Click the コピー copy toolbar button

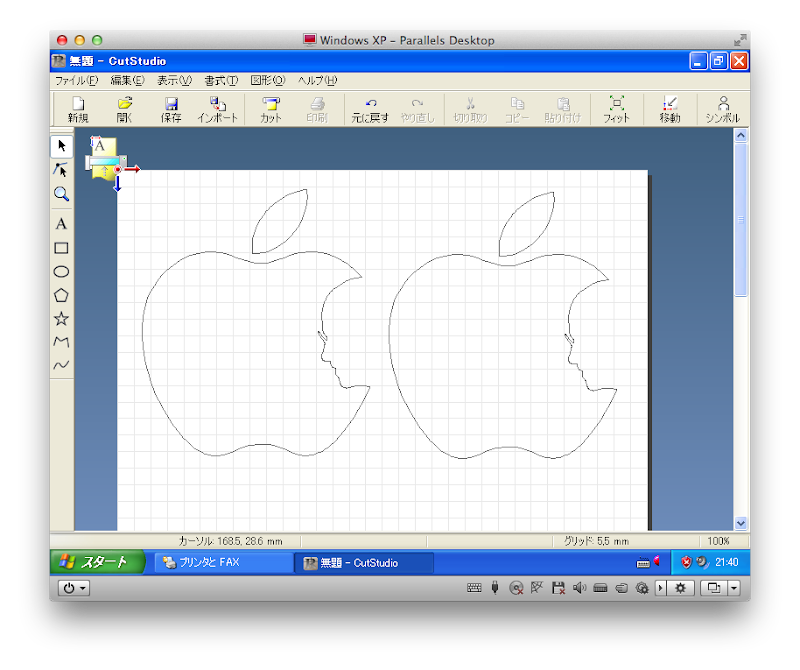(x=517, y=109)
